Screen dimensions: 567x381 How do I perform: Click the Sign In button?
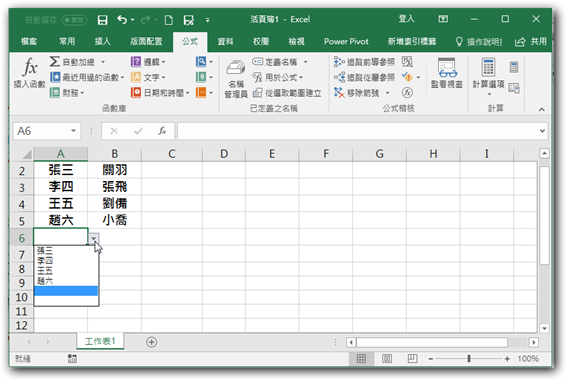[406, 19]
